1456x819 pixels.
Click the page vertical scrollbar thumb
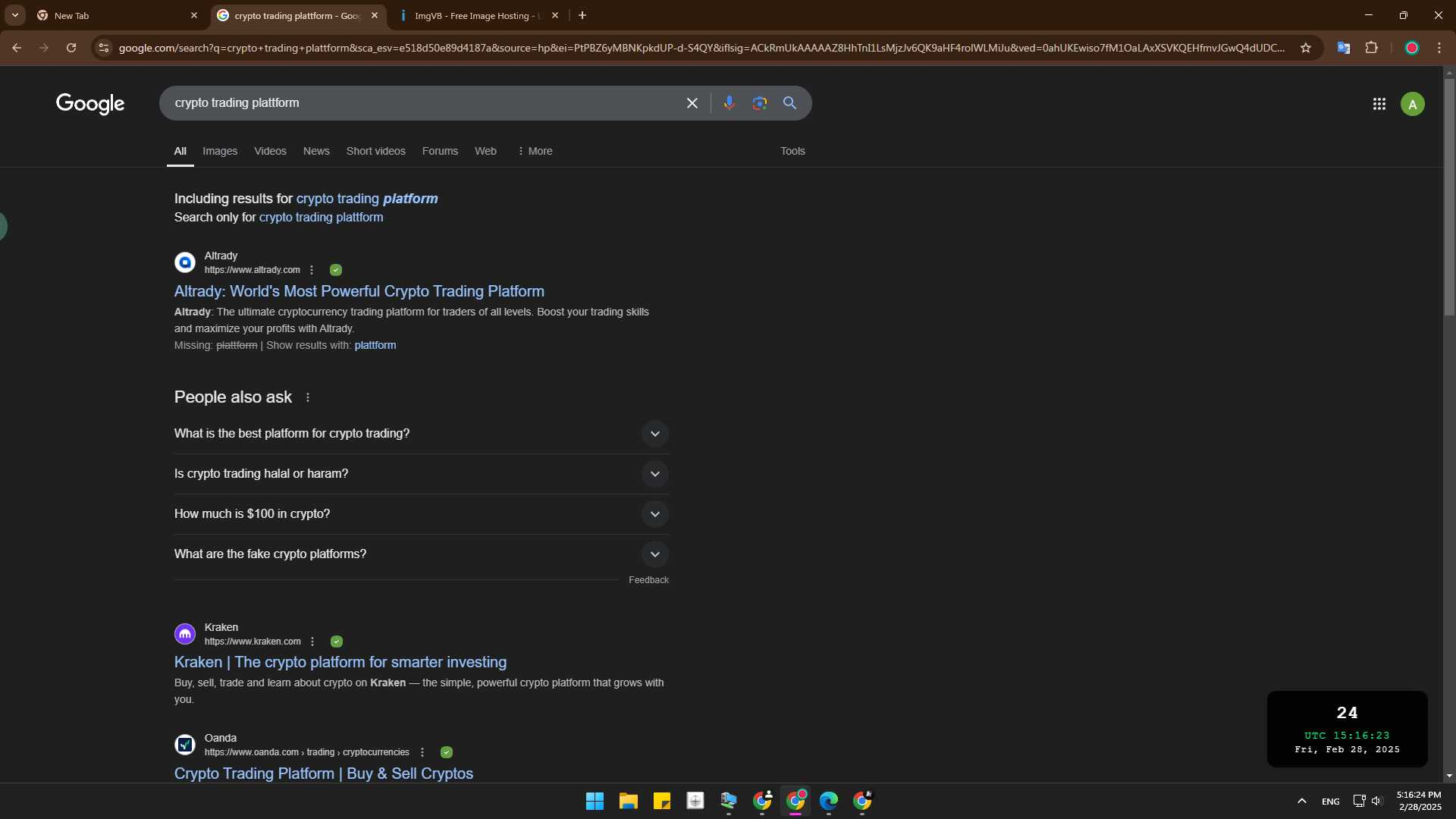click(x=1449, y=197)
